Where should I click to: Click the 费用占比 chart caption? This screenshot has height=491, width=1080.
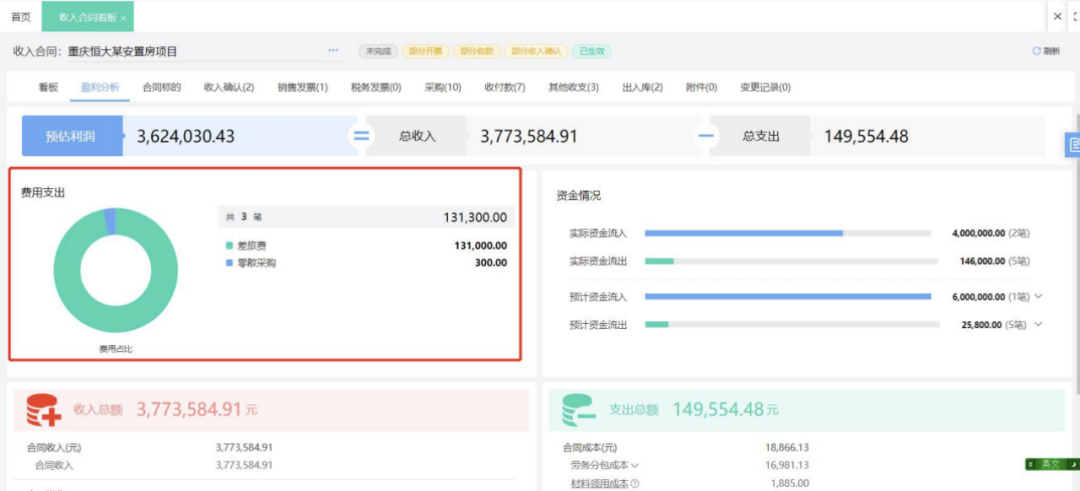point(116,349)
